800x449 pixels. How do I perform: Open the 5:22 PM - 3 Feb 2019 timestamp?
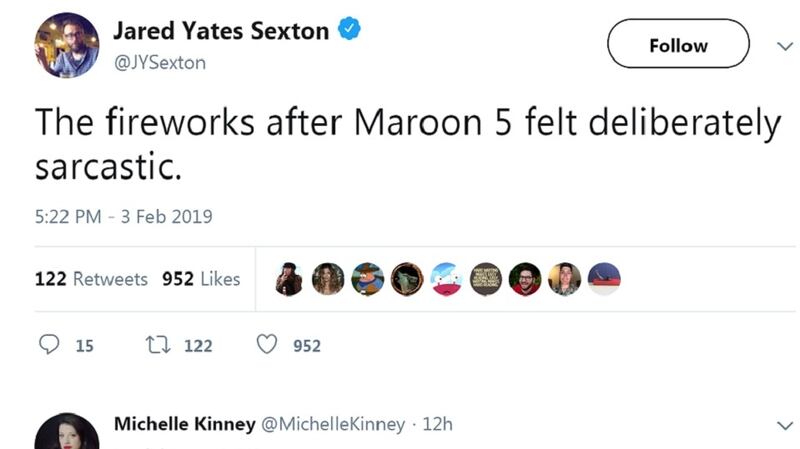point(123,216)
